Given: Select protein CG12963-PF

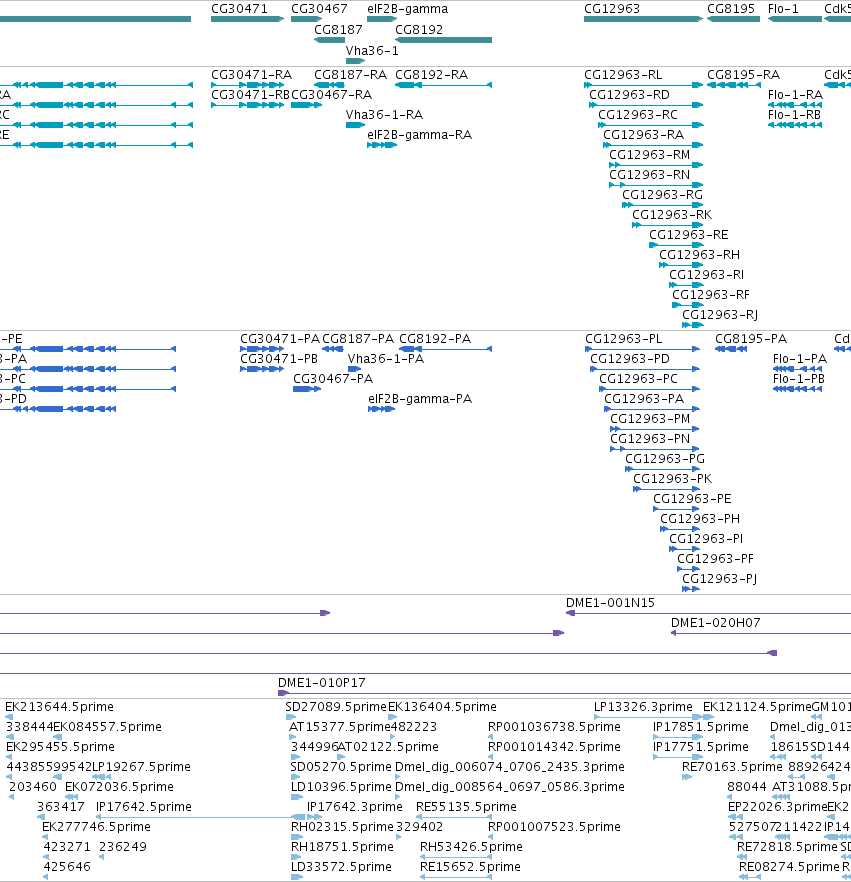Looking at the screenshot, I should (715, 559).
